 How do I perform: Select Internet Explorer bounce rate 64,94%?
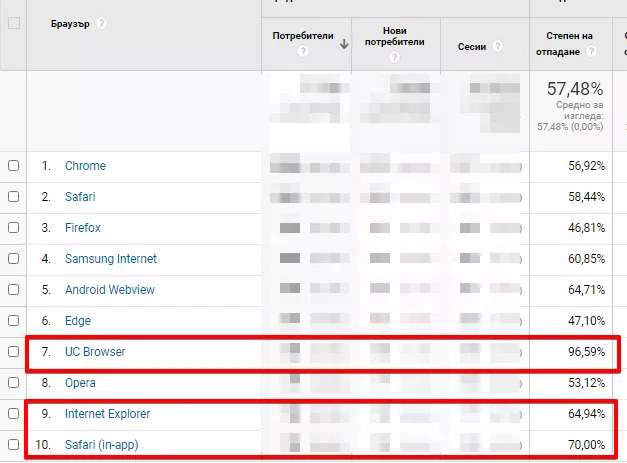point(586,413)
